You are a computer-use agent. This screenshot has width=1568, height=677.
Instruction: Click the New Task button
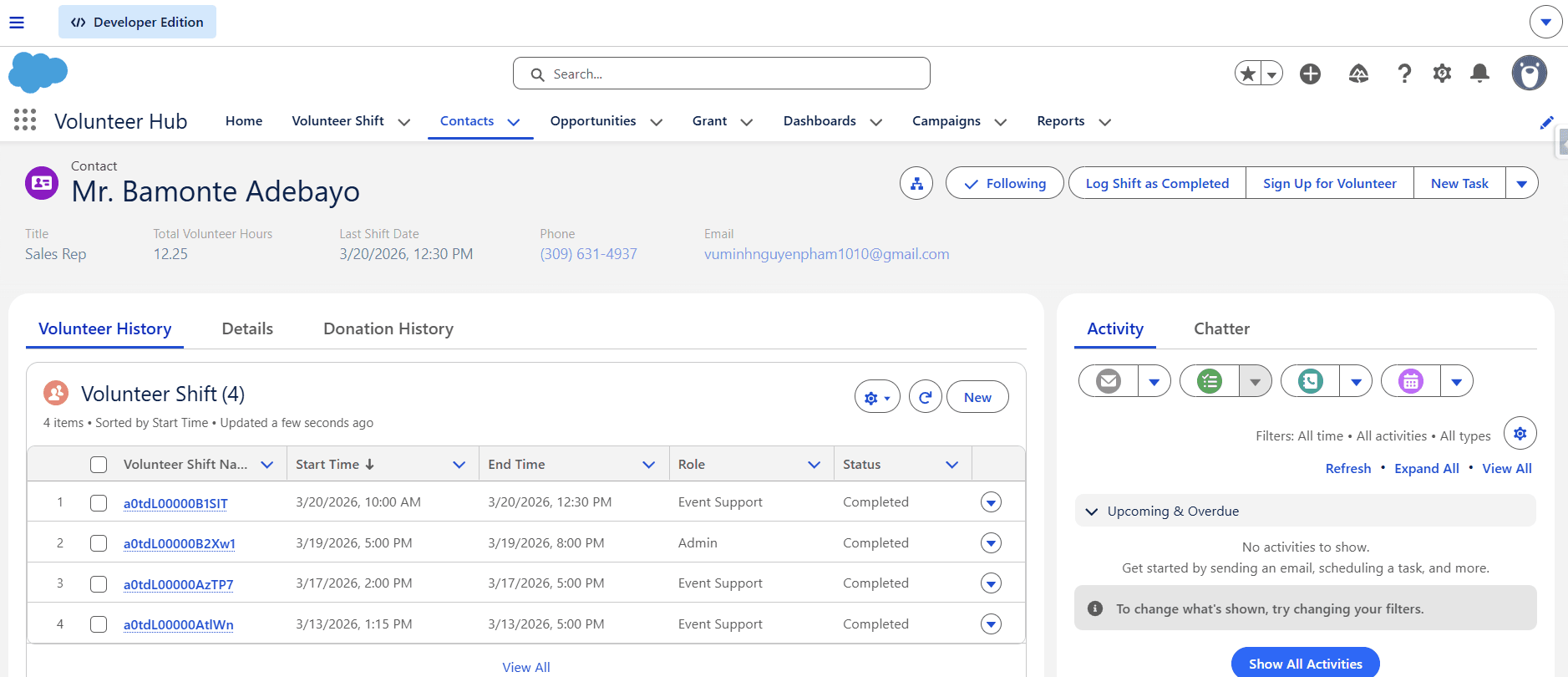coord(1459,183)
